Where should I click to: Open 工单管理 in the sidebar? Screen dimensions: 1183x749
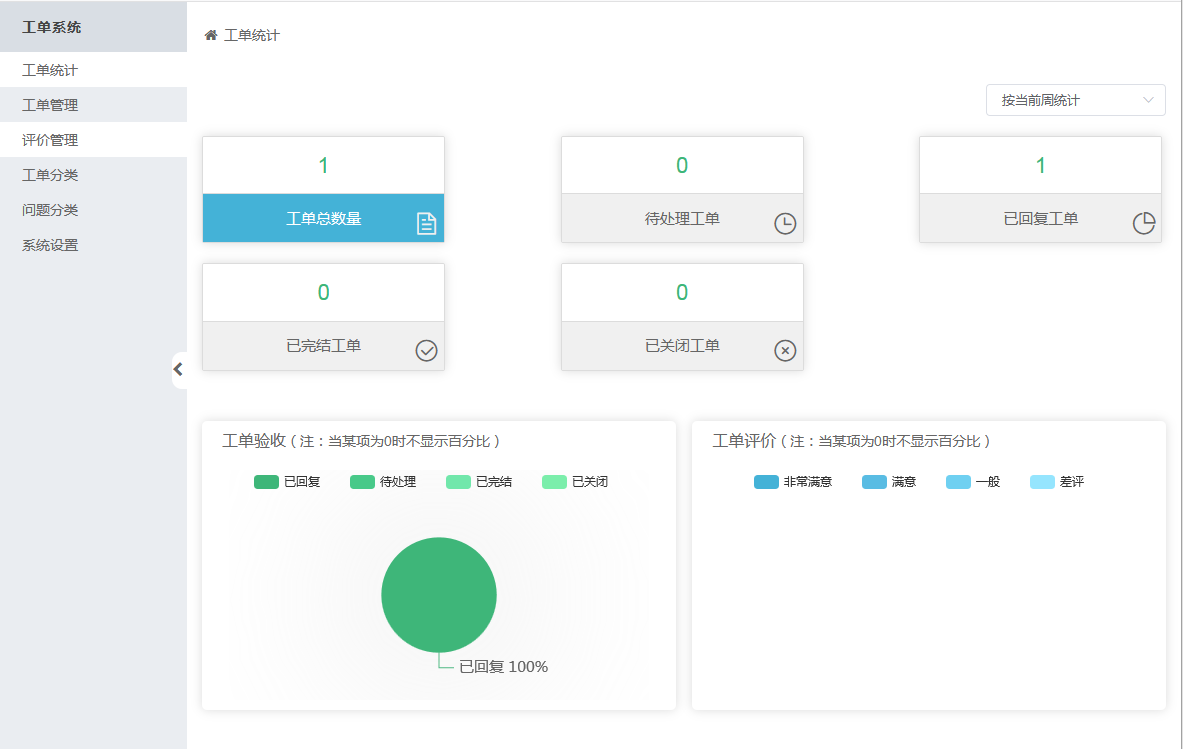pos(50,105)
